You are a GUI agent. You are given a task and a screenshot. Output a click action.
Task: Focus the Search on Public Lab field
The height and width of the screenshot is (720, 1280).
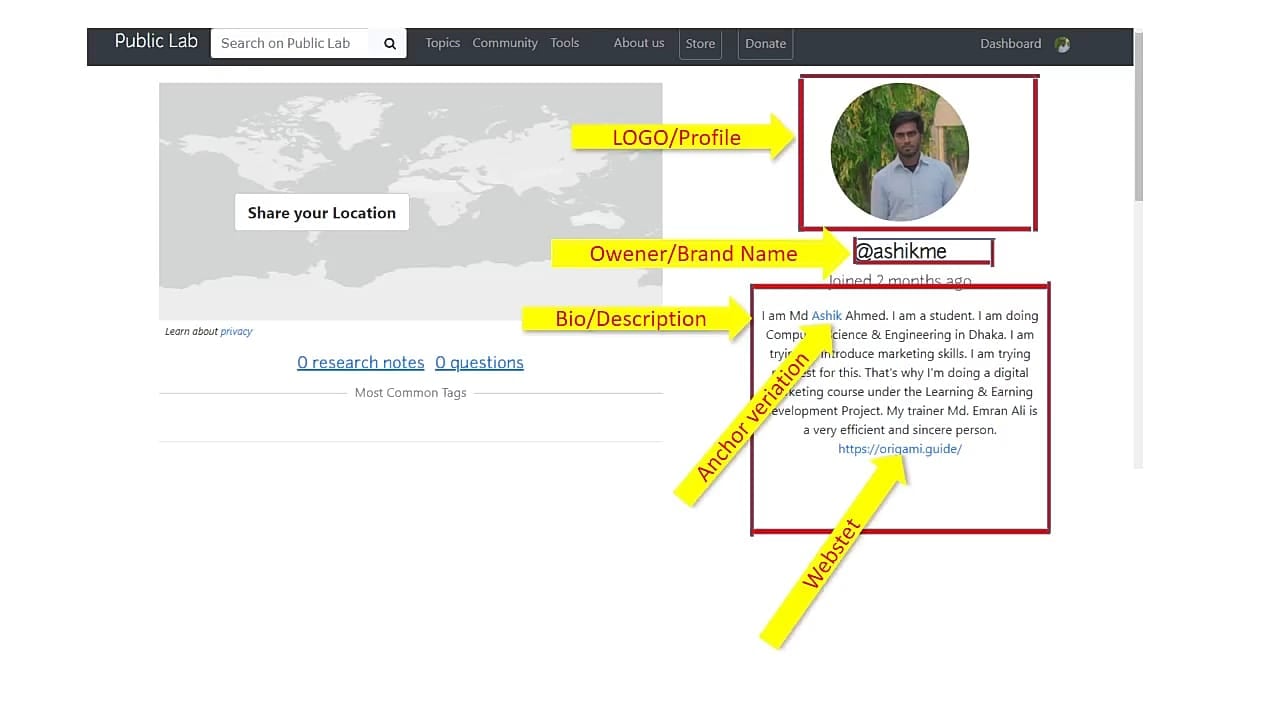pyautogui.click(x=290, y=43)
